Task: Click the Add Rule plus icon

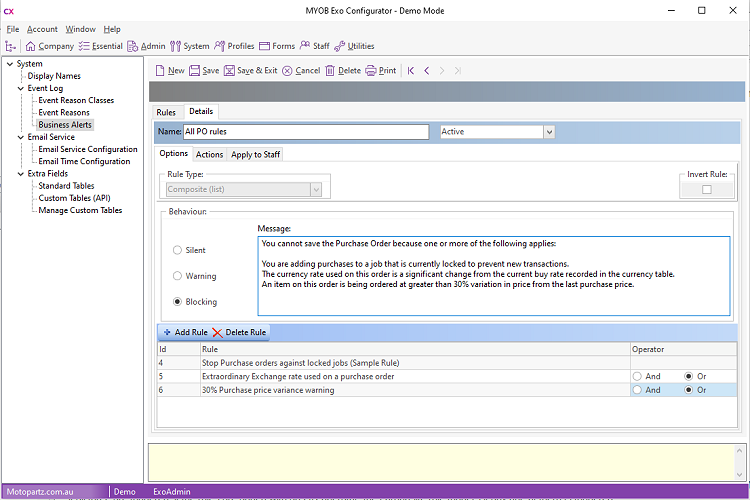Action: [x=167, y=332]
